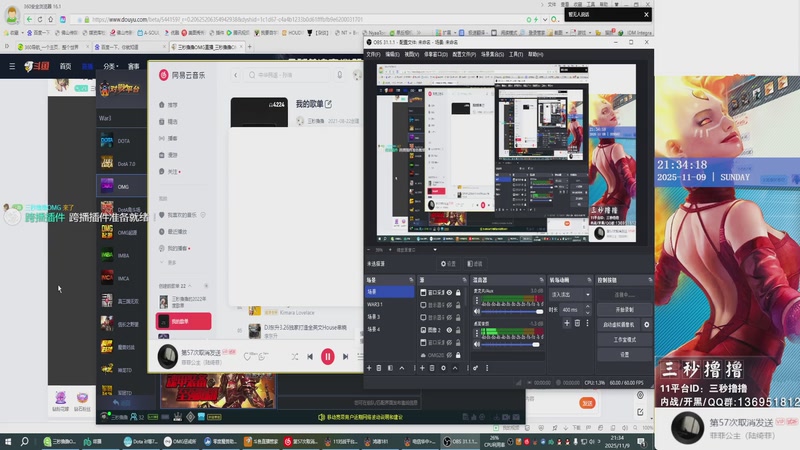Toggle visibility of 图像 2 source
This screenshot has height=450, width=800.
click(x=449, y=330)
